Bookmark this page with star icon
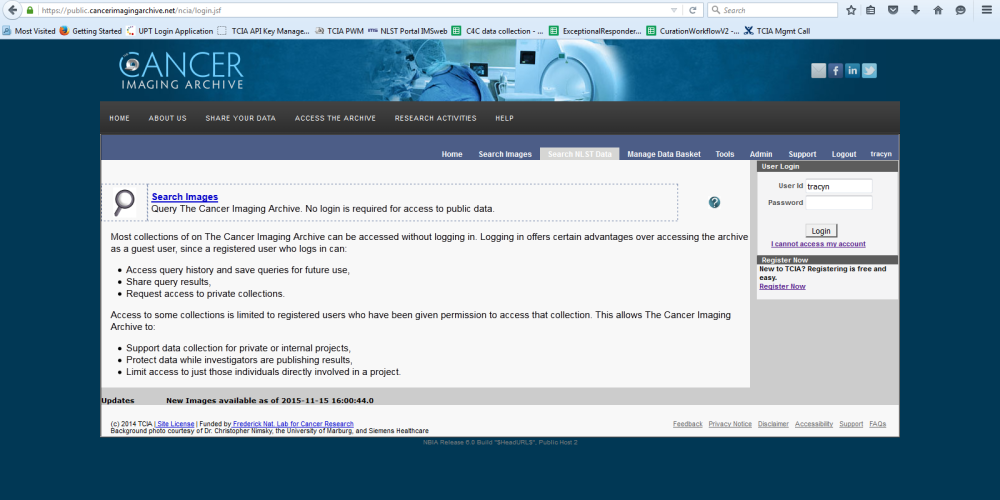The height and width of the screenshot is (500, 1000). pyautogui.click(x=851, y=10)
